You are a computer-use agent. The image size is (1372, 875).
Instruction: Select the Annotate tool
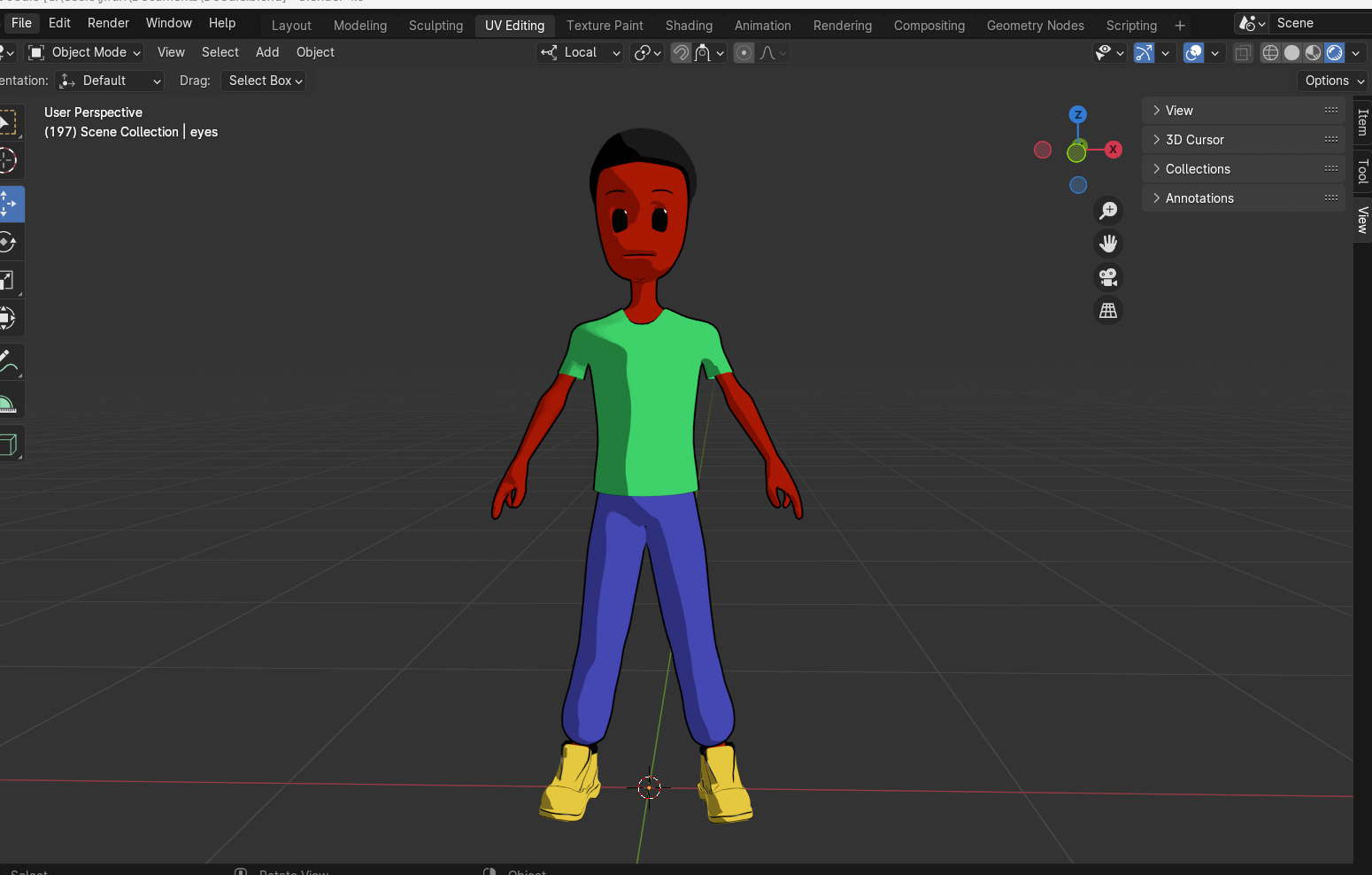tap(8, 362)
